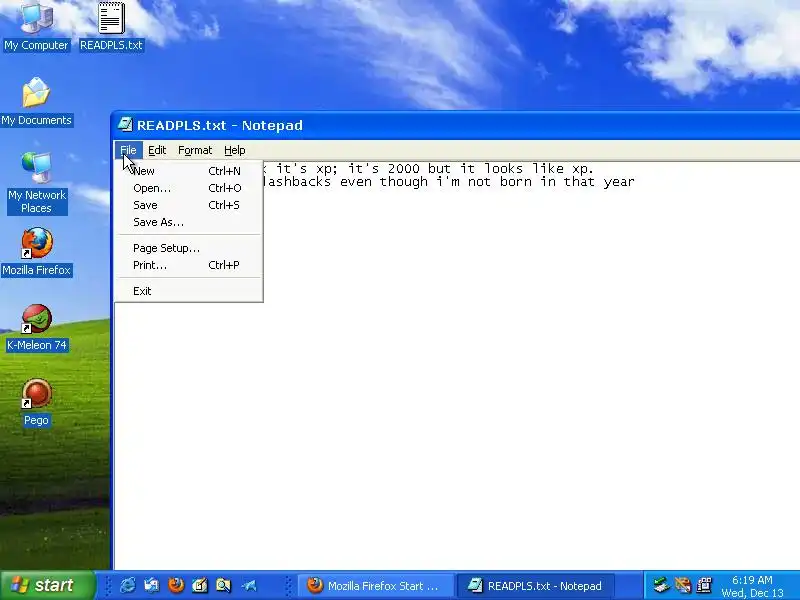Click the blue bird Quick Launch icon
The height and width of the screenshot is (600, 800).
click(x=248, y=585)
